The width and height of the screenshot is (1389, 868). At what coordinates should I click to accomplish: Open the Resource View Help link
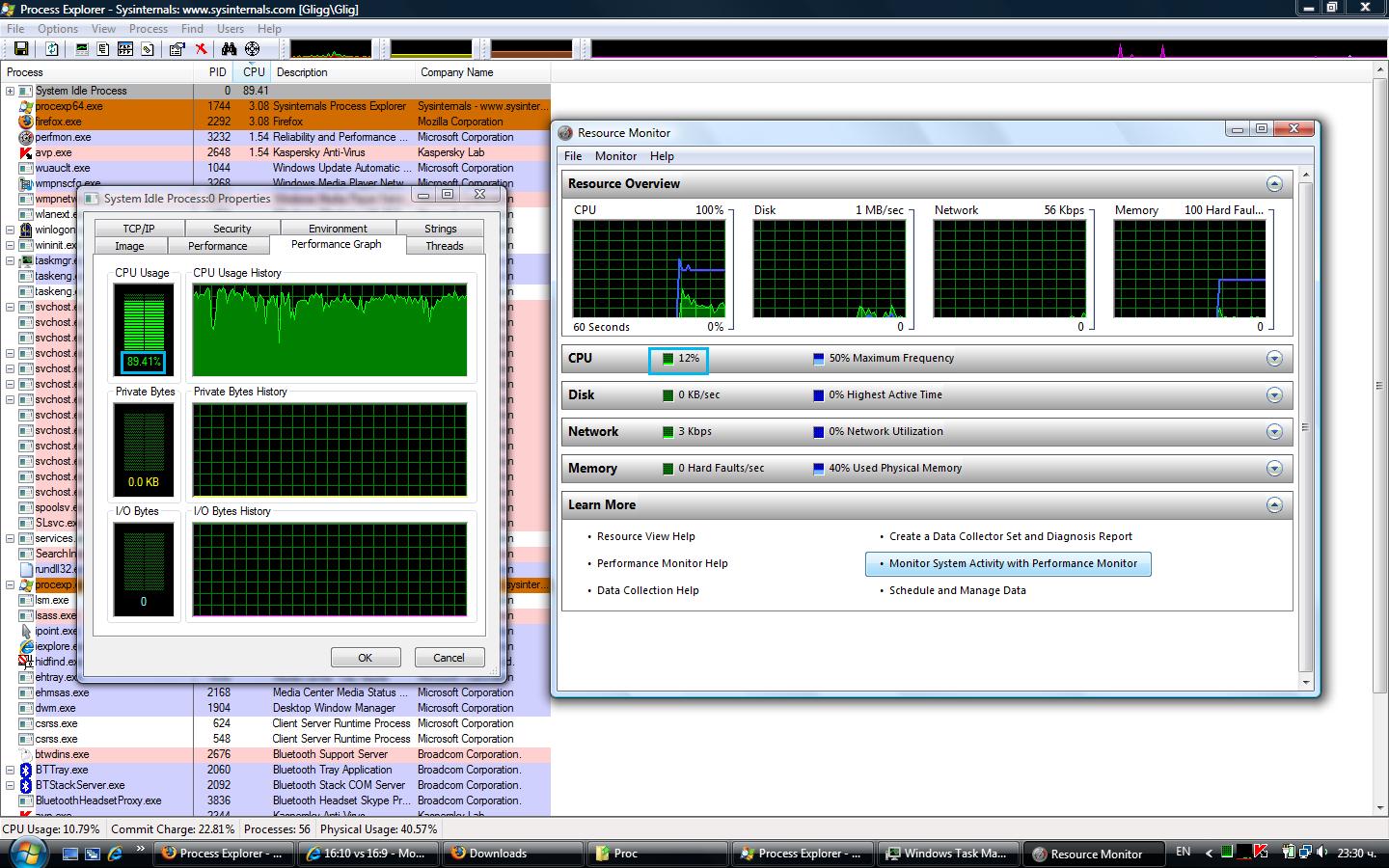[645, 536]
